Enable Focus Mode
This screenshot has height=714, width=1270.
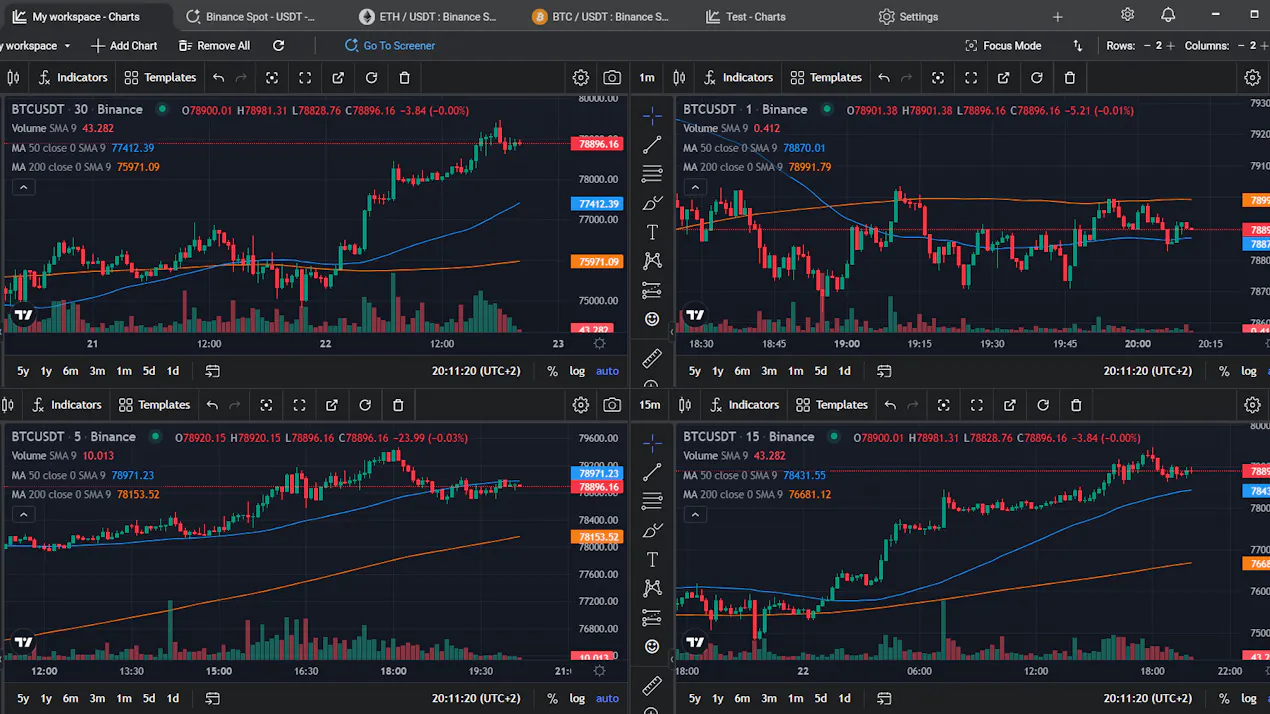click(x=1003, y=45)
